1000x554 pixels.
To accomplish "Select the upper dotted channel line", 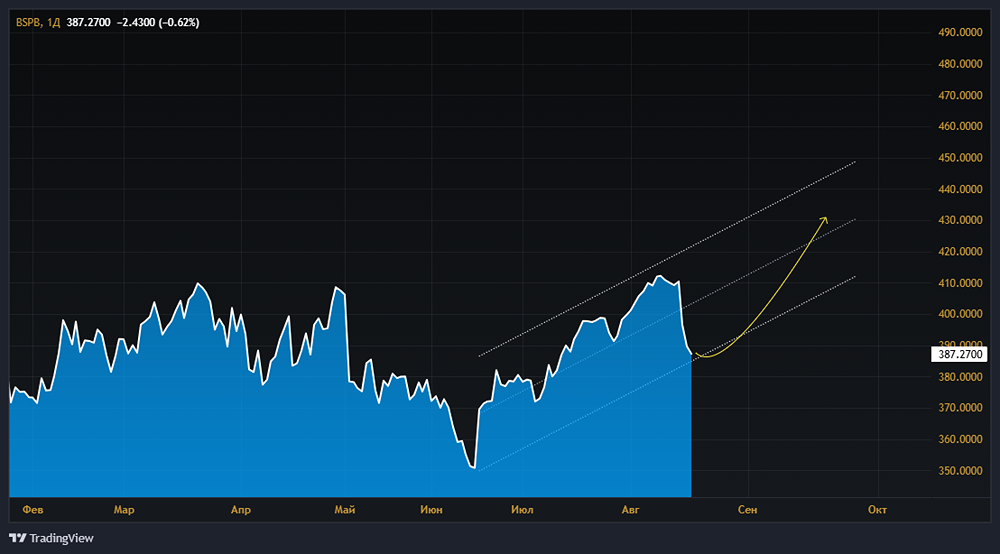I will pyautogui.click(x=667, y=259).
